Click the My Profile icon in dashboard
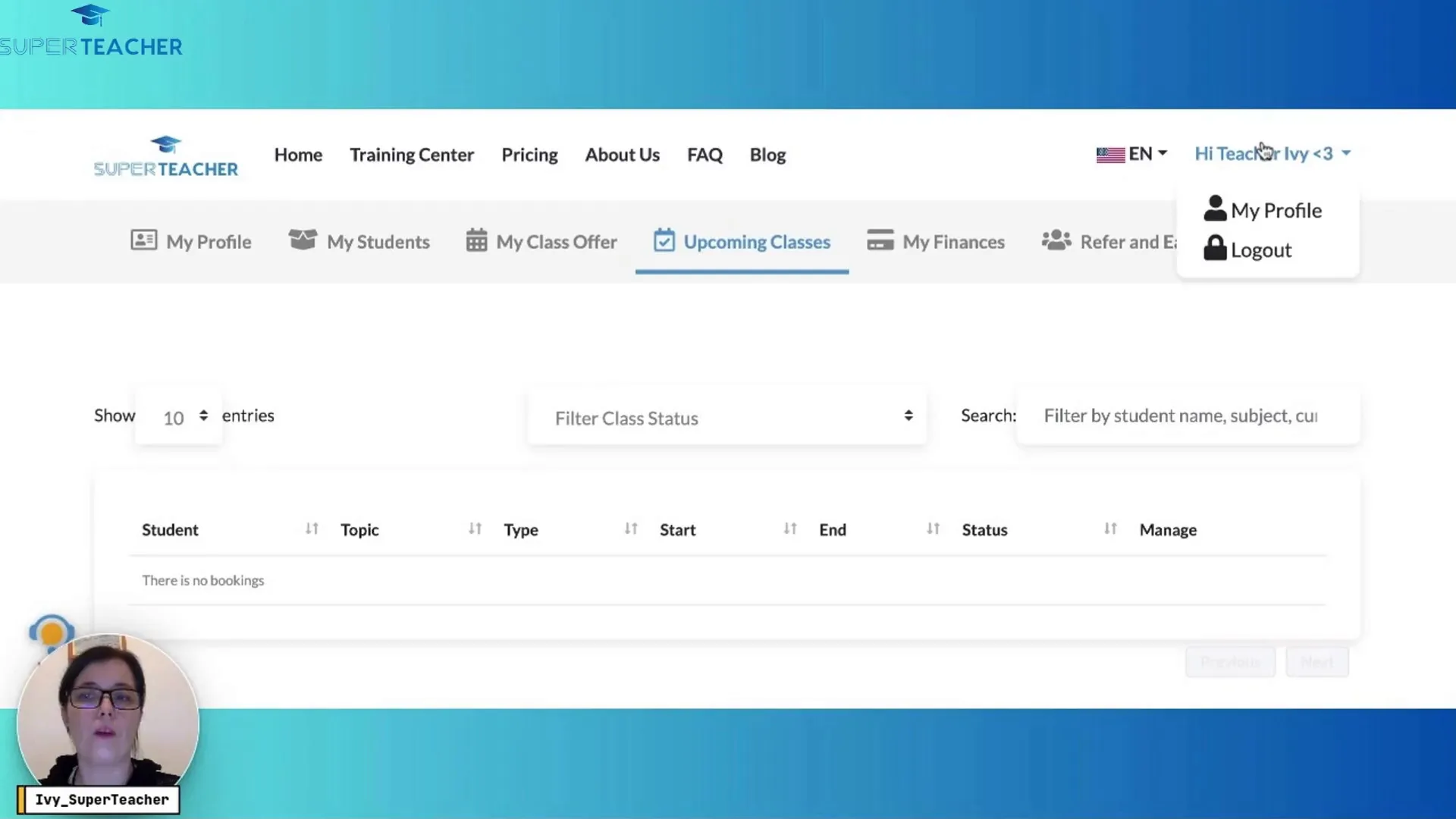Screen dimensions: 1456x819 click(x=143, y=240)
